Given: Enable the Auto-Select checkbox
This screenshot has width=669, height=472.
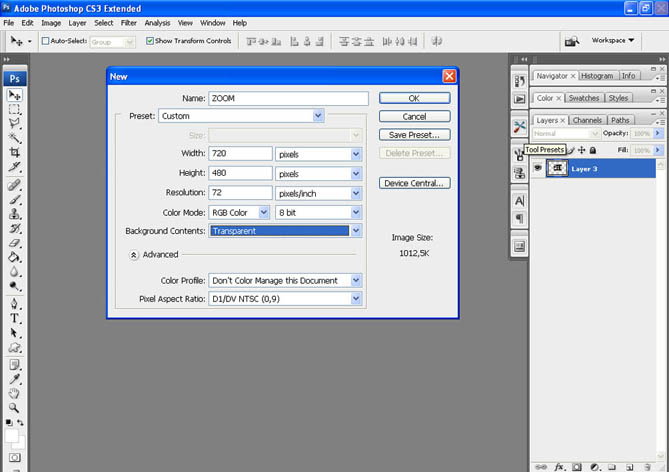Looking at the screenshot, I should click(46, 41).
